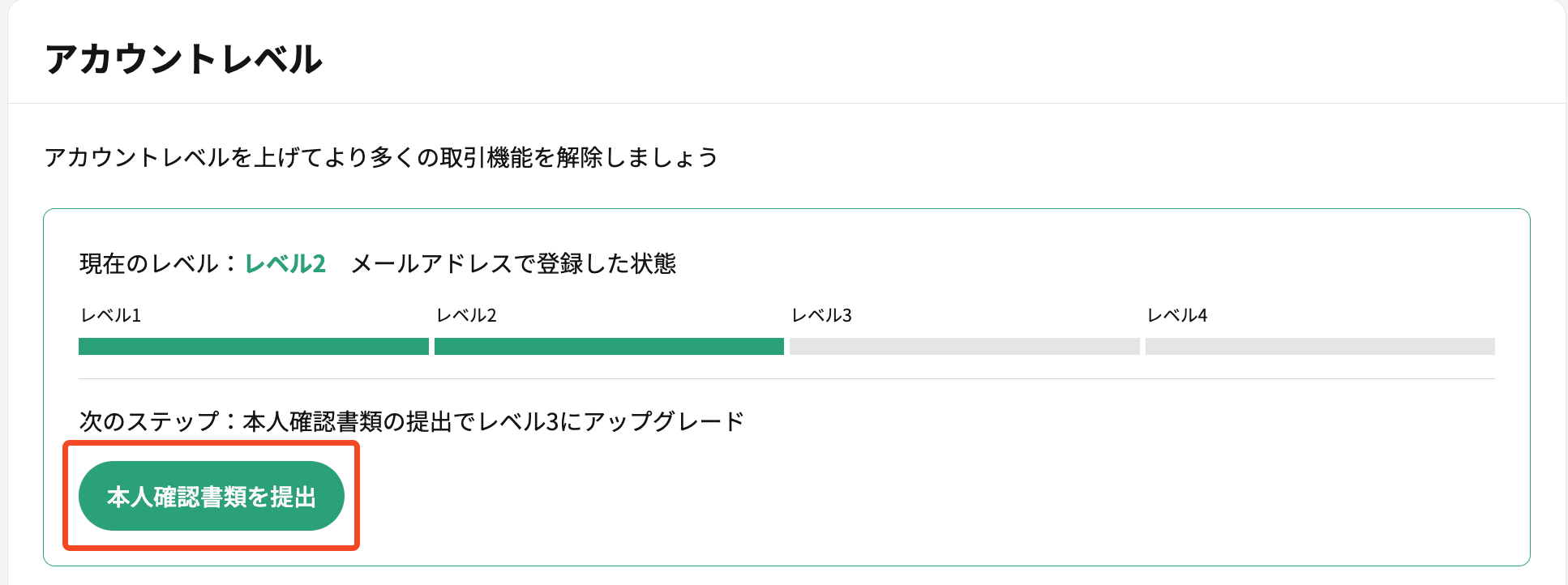
Task: Select the レベル1 label above the bar
Action: click(111, 315)
